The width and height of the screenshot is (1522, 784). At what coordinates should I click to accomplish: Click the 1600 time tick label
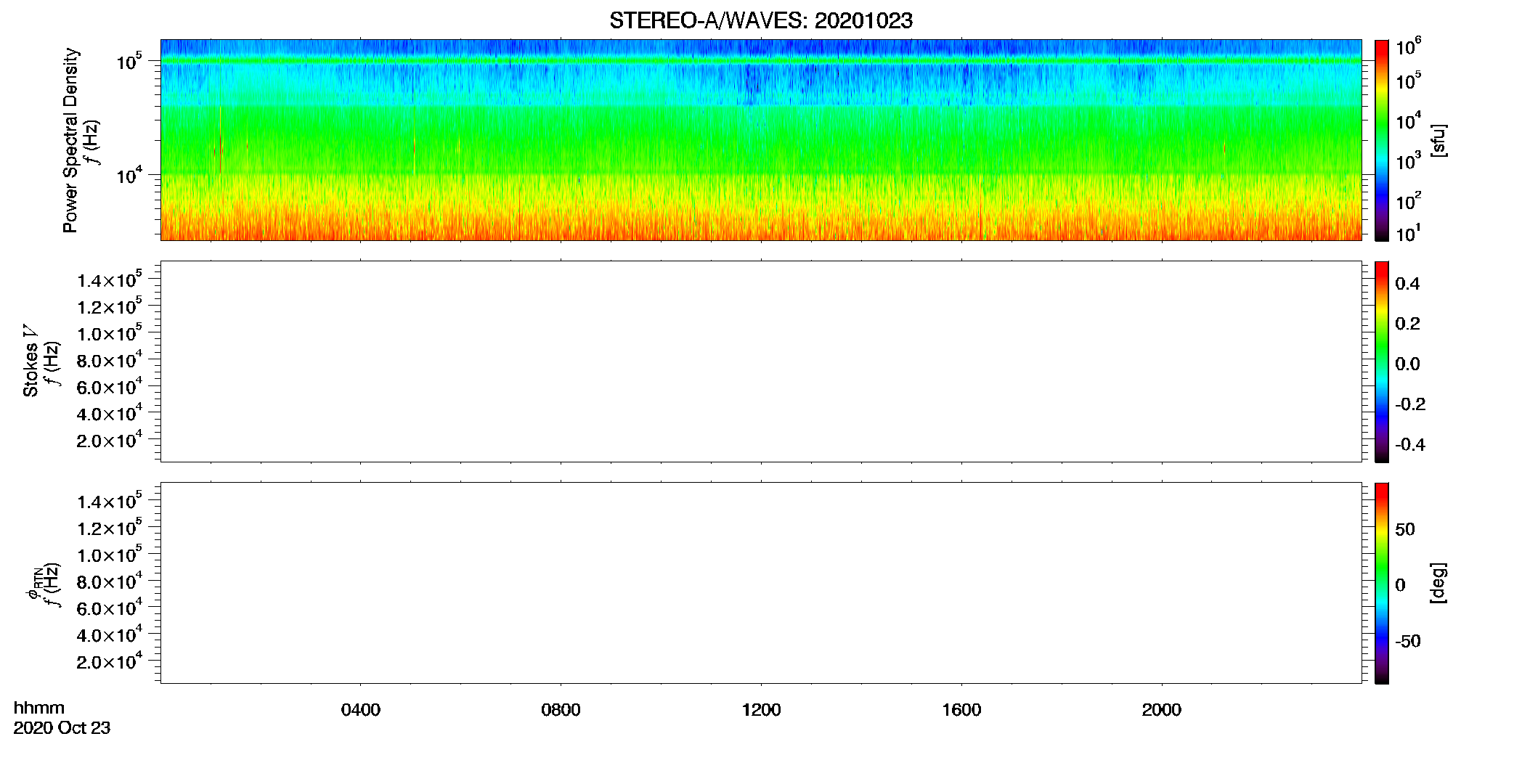pos(961,710)
